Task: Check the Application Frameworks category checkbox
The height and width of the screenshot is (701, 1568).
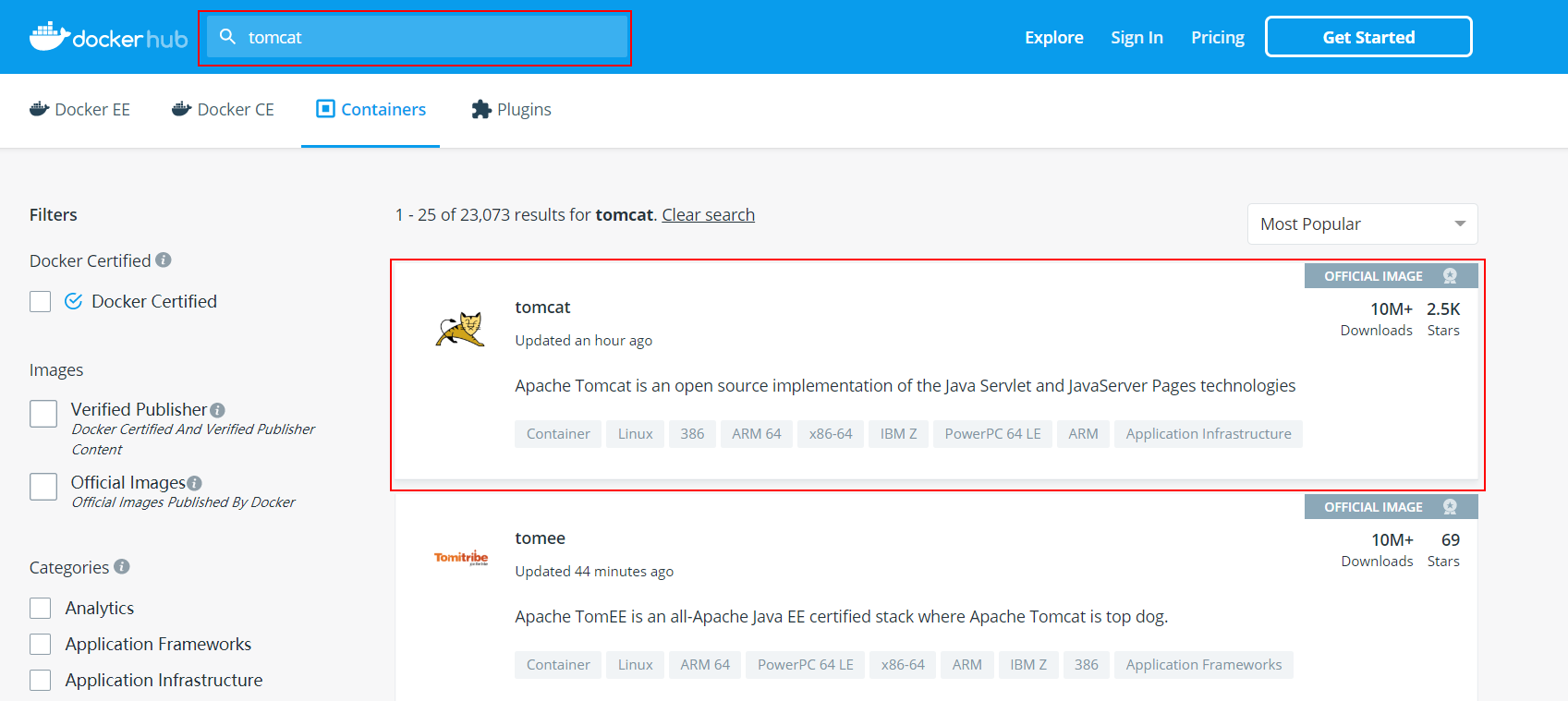Action: tap(40, 644)
